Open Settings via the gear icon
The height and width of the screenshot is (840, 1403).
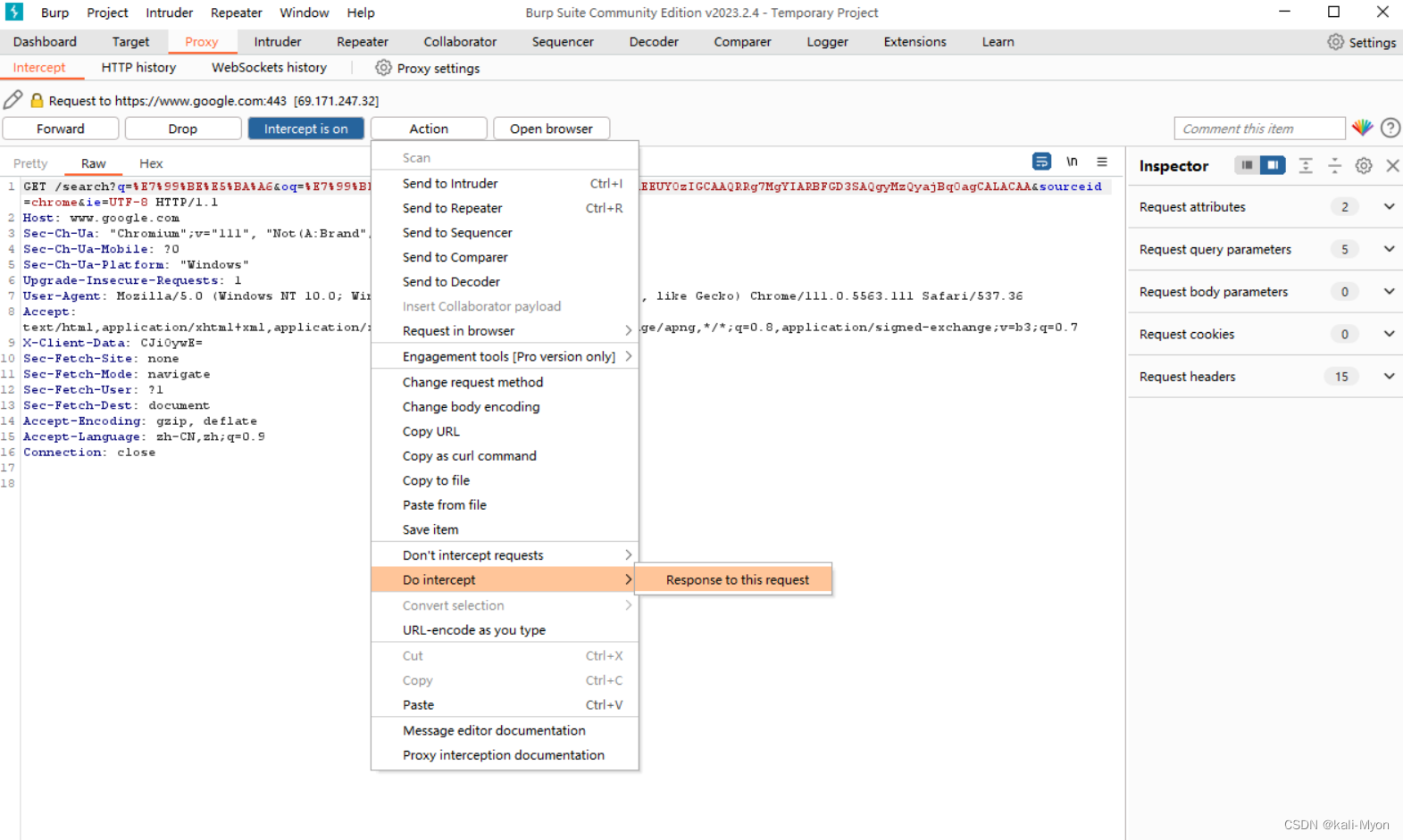(x=1335, y=42)
